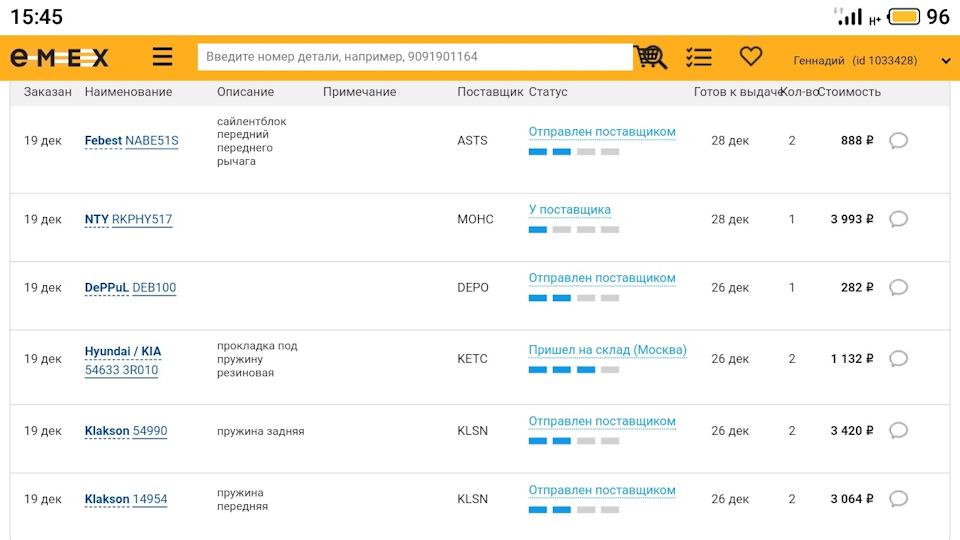Image resolution: width=960 pixels, height=540 pixels.
Task: Open comment for NTY RKPHY517 order
Action: click(898, 219)
